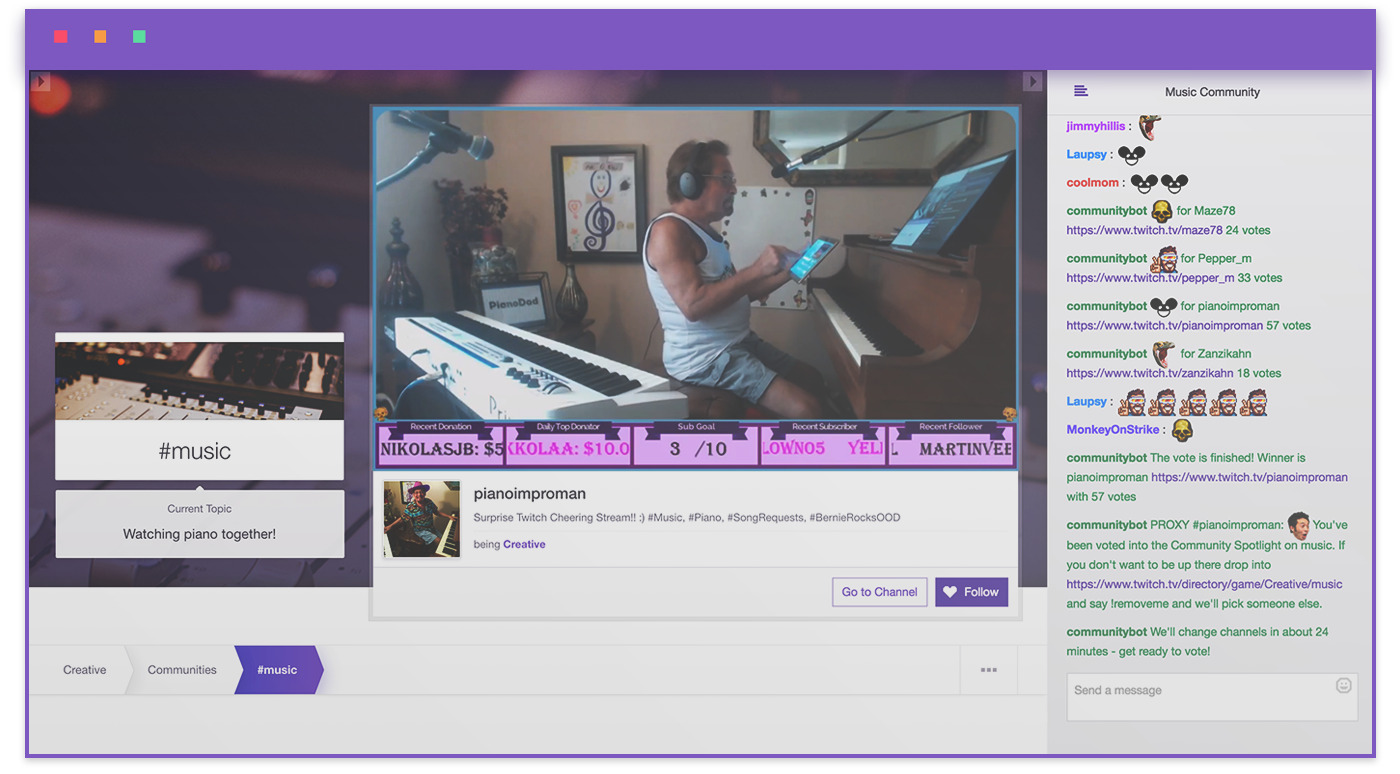This screenshot has height=774, width=1400.
Task: Click the red window dot
Action: point(61,36)
